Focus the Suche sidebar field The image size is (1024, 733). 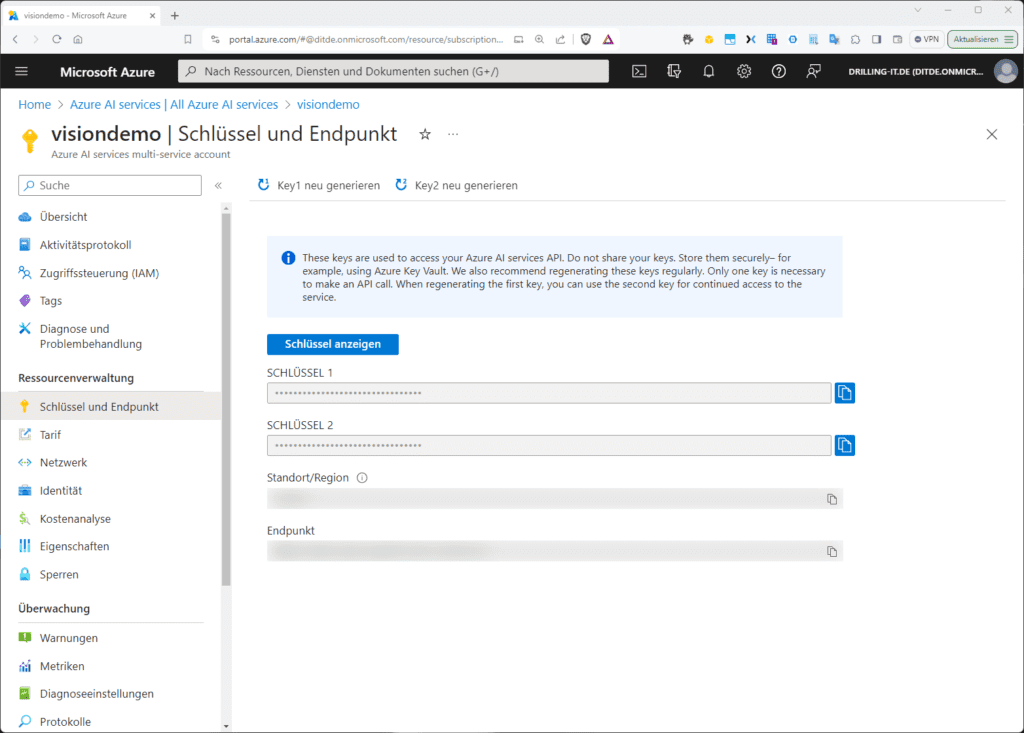click(x=110, y=186)
